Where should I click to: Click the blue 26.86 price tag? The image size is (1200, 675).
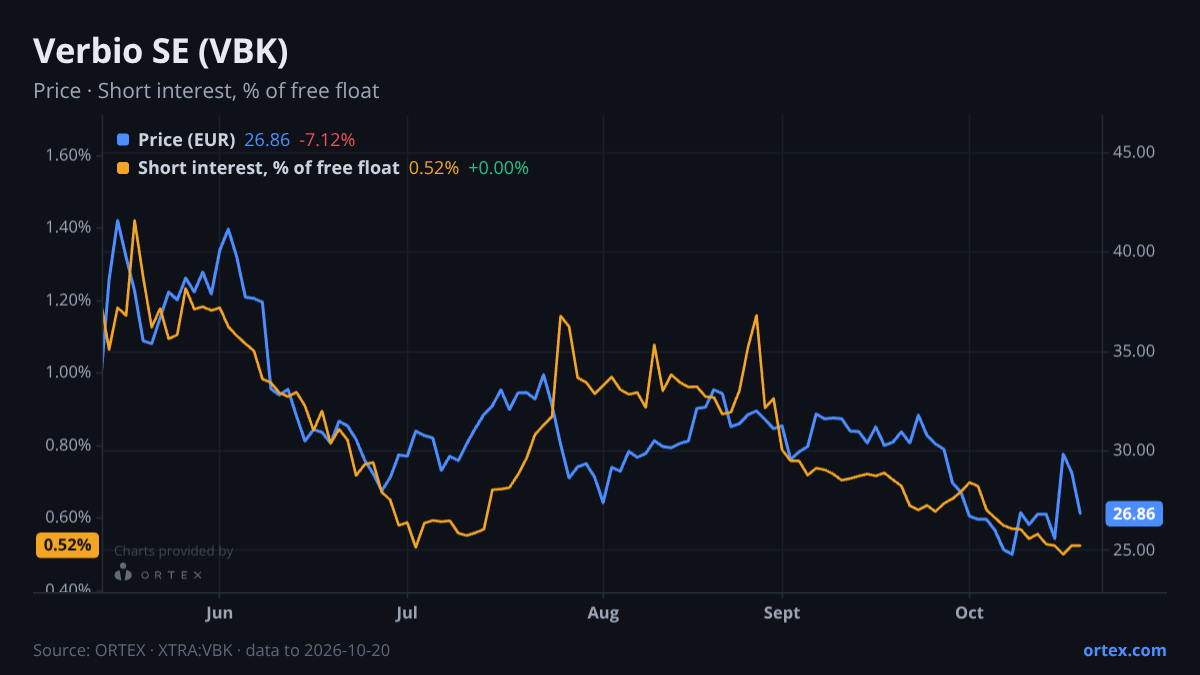tap(1134, 514)
